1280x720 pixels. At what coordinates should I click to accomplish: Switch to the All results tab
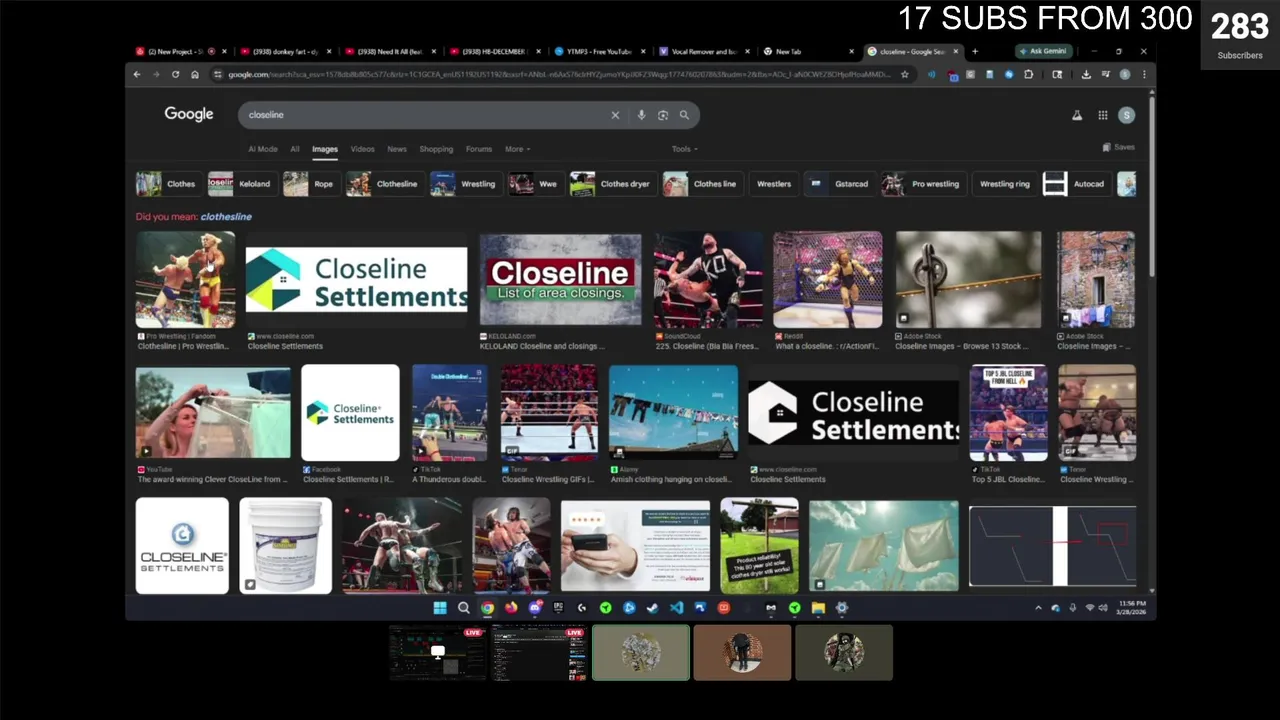pyautogui.click(x=295, y=149)
